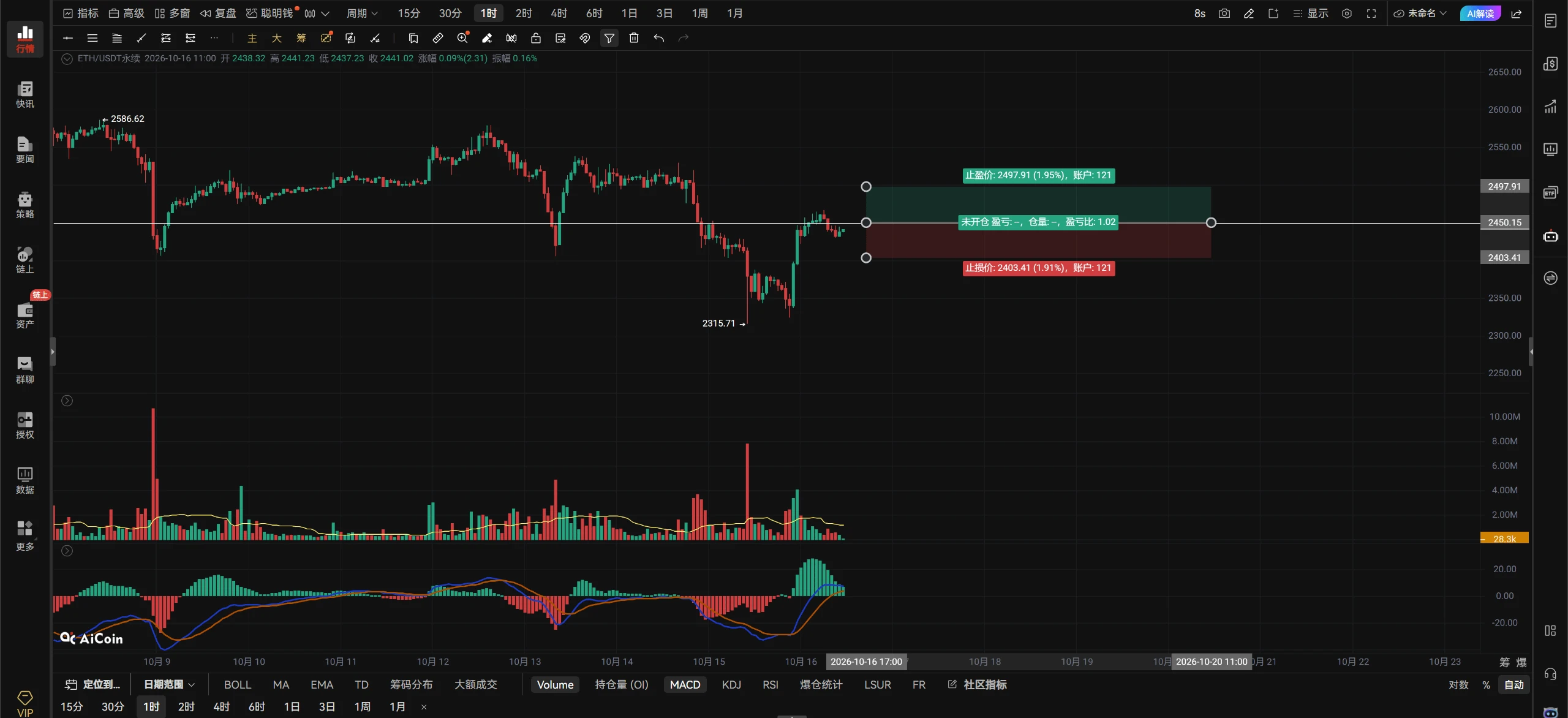The width and height of the screenshot is (1568, 718).
Task: Click the lock drawings icon
Action: point(536,38)
